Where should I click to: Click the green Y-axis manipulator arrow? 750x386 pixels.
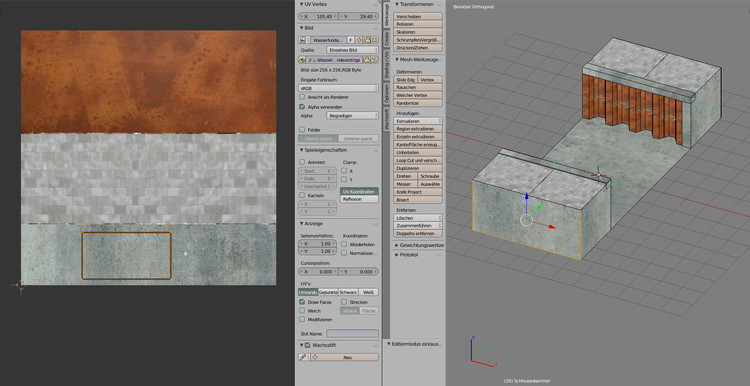click(x=540, y=207)
